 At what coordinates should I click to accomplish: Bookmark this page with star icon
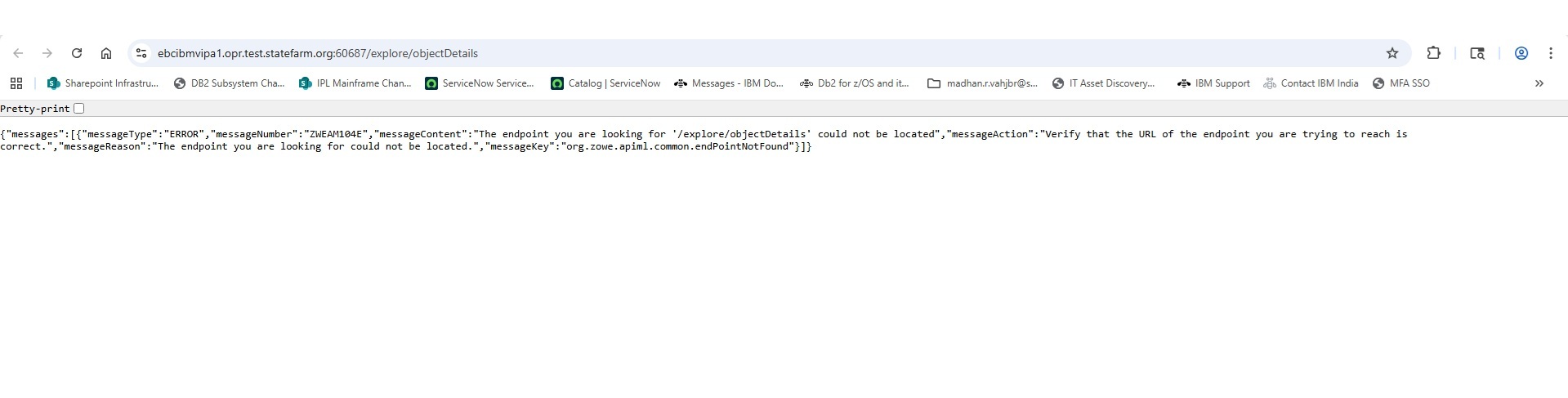[1392, 53]
